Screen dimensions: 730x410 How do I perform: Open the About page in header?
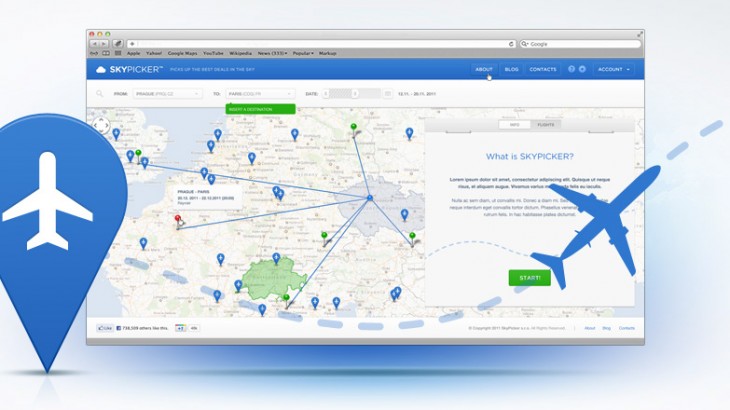click(484, 69)
